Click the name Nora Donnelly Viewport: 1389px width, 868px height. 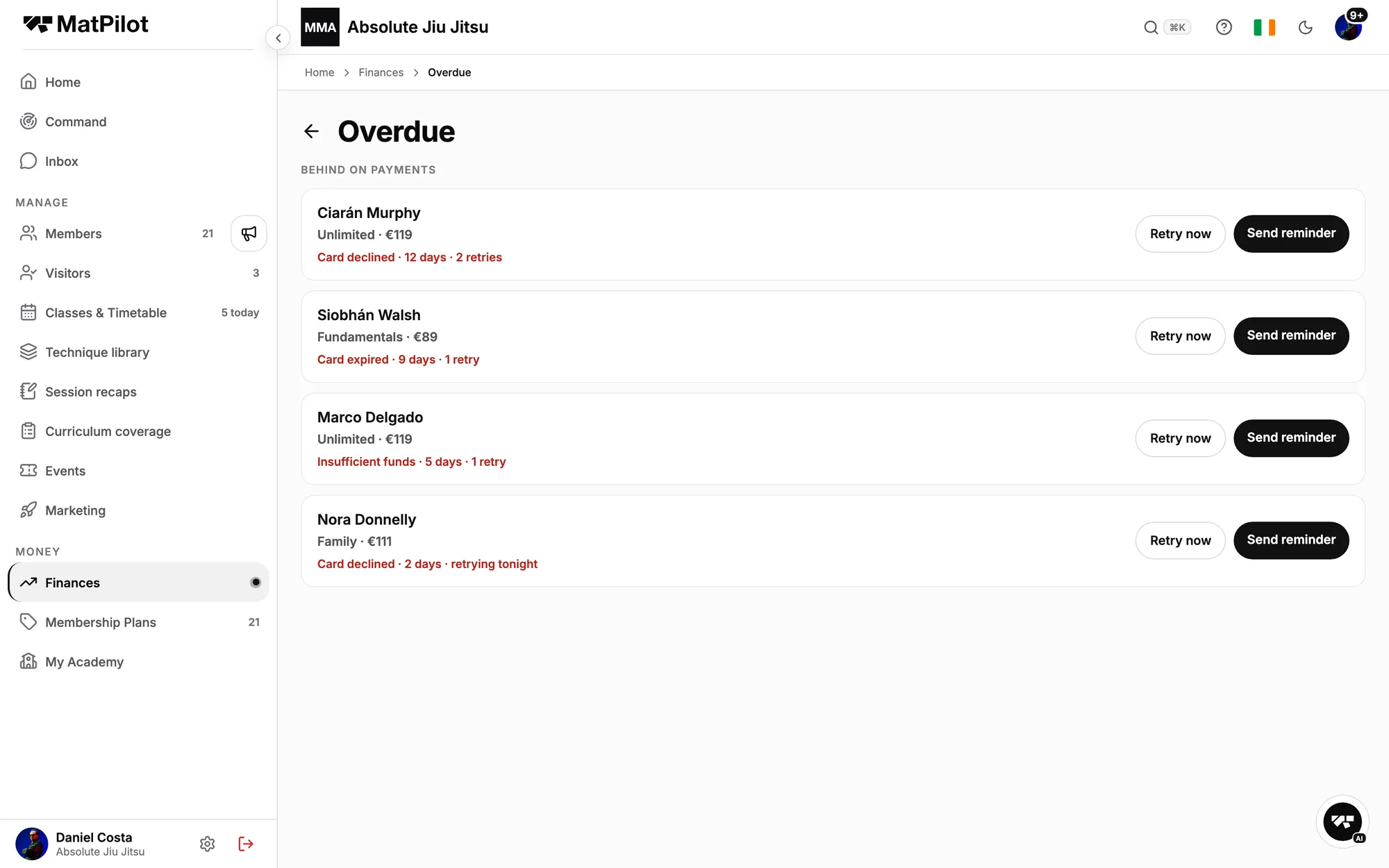click(367, 519)
